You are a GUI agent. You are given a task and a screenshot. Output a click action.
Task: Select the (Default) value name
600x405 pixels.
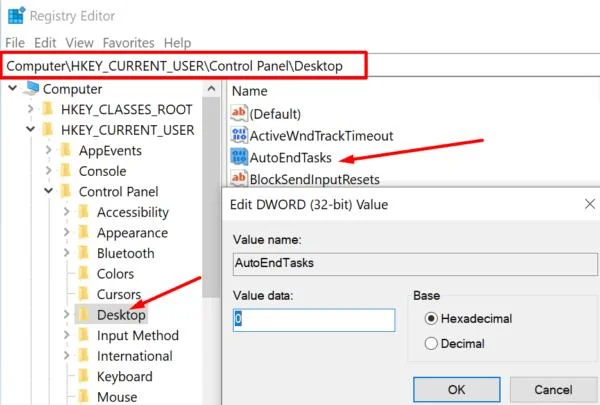[x=275, y=114]
